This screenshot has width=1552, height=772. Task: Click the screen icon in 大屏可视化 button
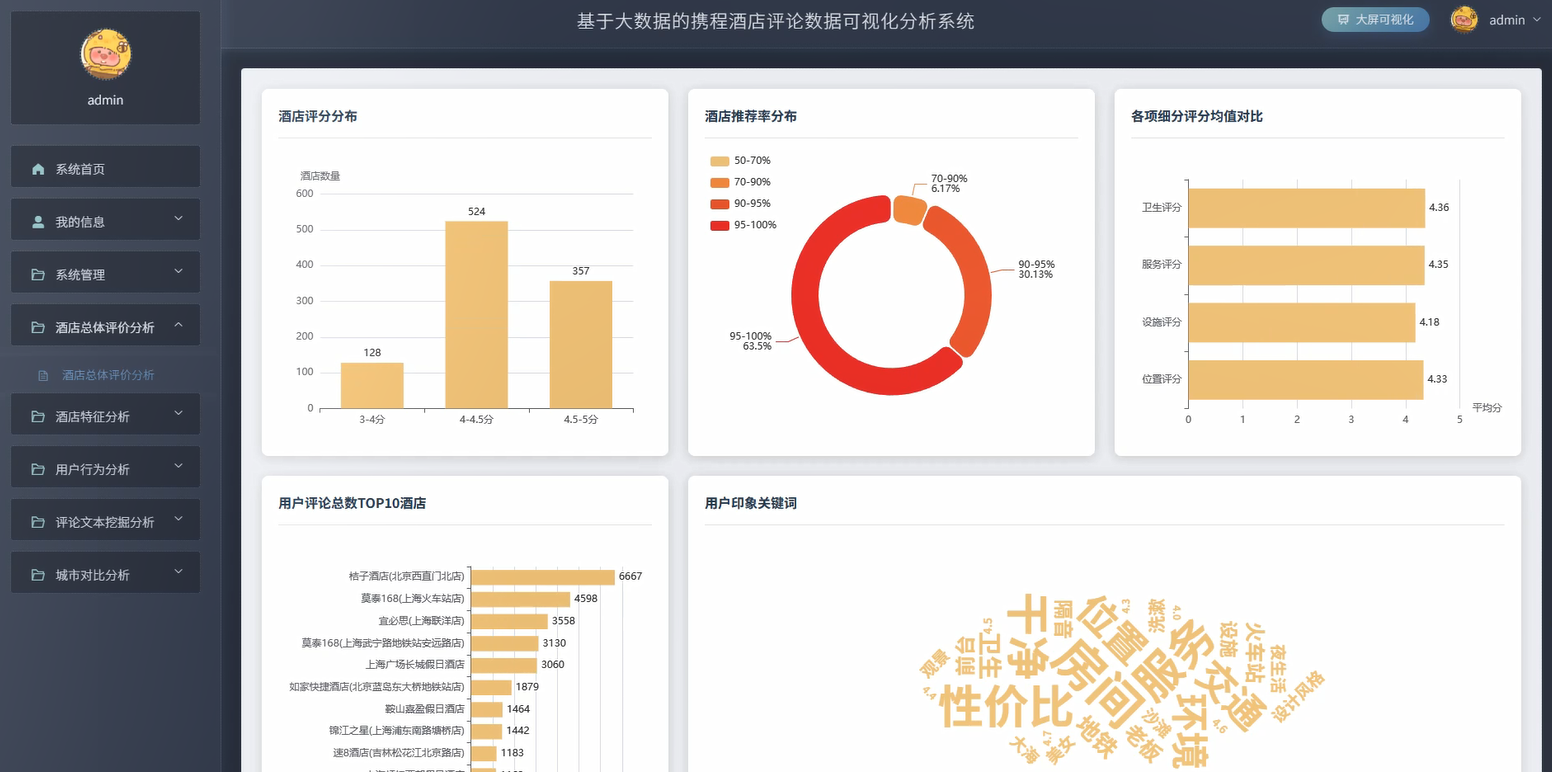(x=1343, y=19)
